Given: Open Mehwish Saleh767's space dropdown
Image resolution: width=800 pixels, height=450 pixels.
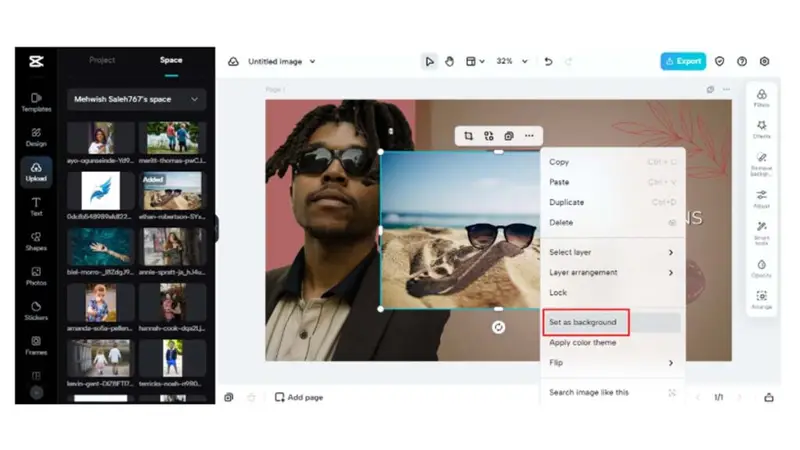Looking at the screenshot, I should 137,99.
